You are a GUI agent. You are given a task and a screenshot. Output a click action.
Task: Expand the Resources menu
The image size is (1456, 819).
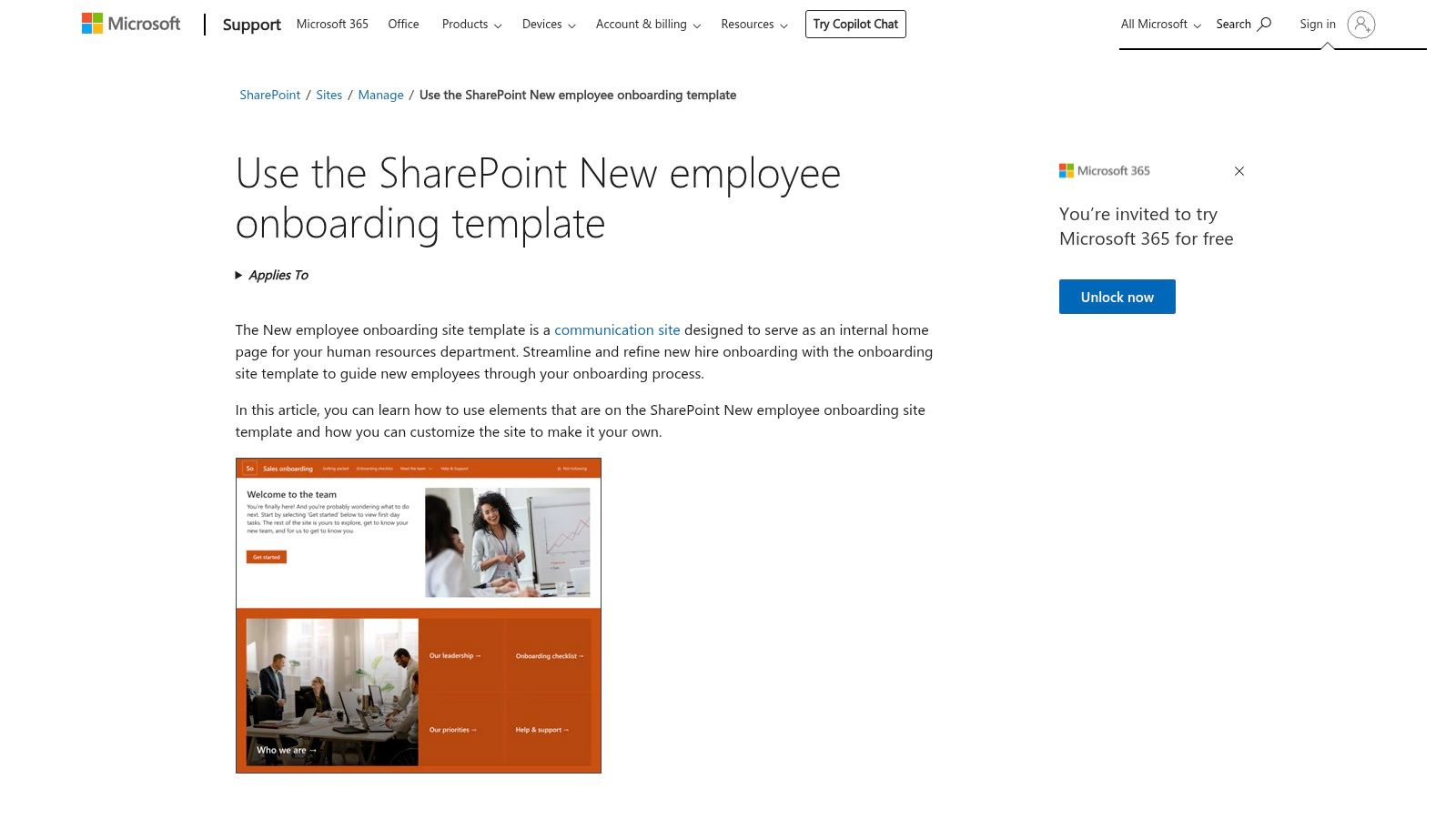tap(754, 25)
